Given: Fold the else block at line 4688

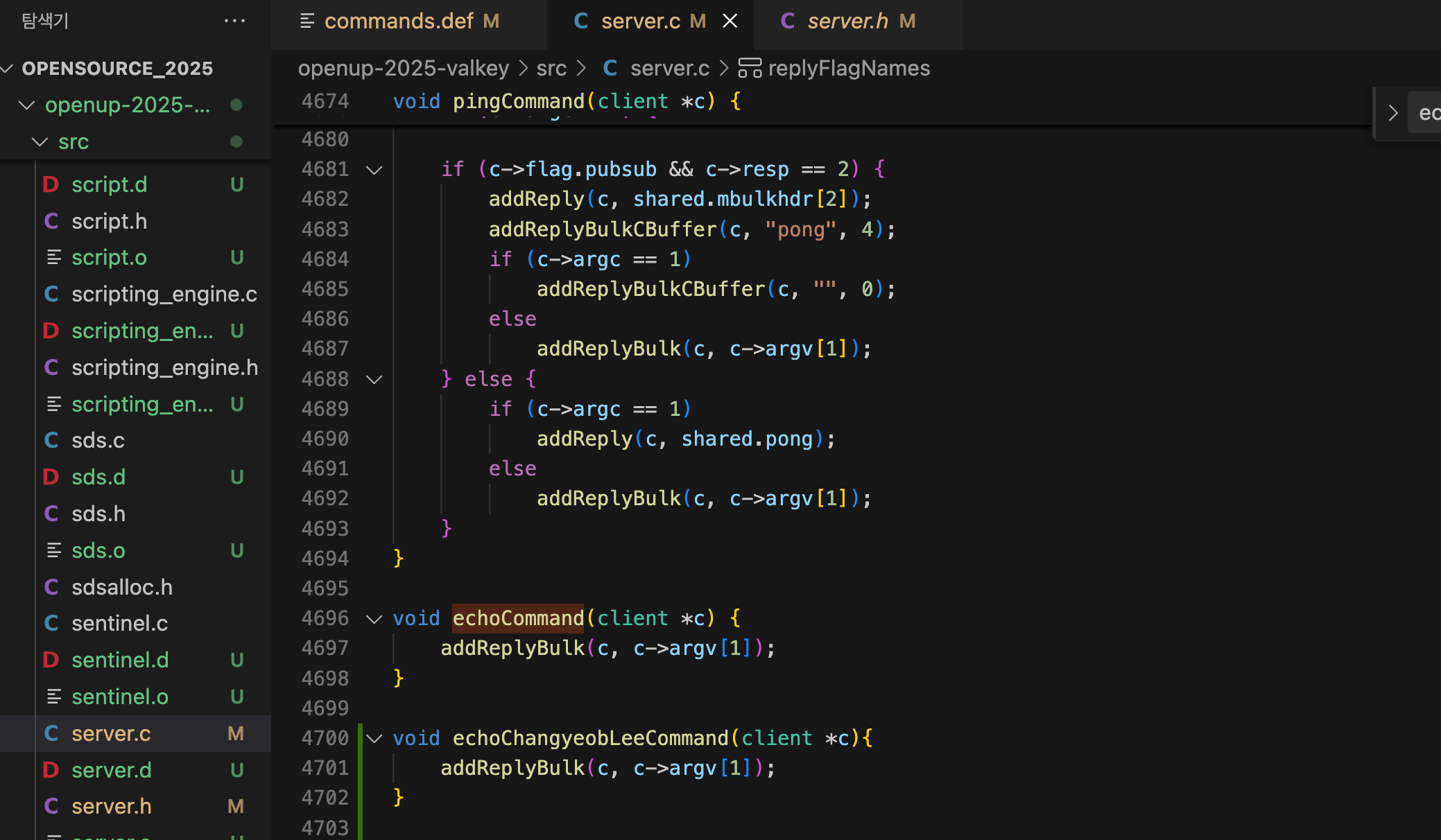Looking at the screenshot, I should click(x=374, y=379).
